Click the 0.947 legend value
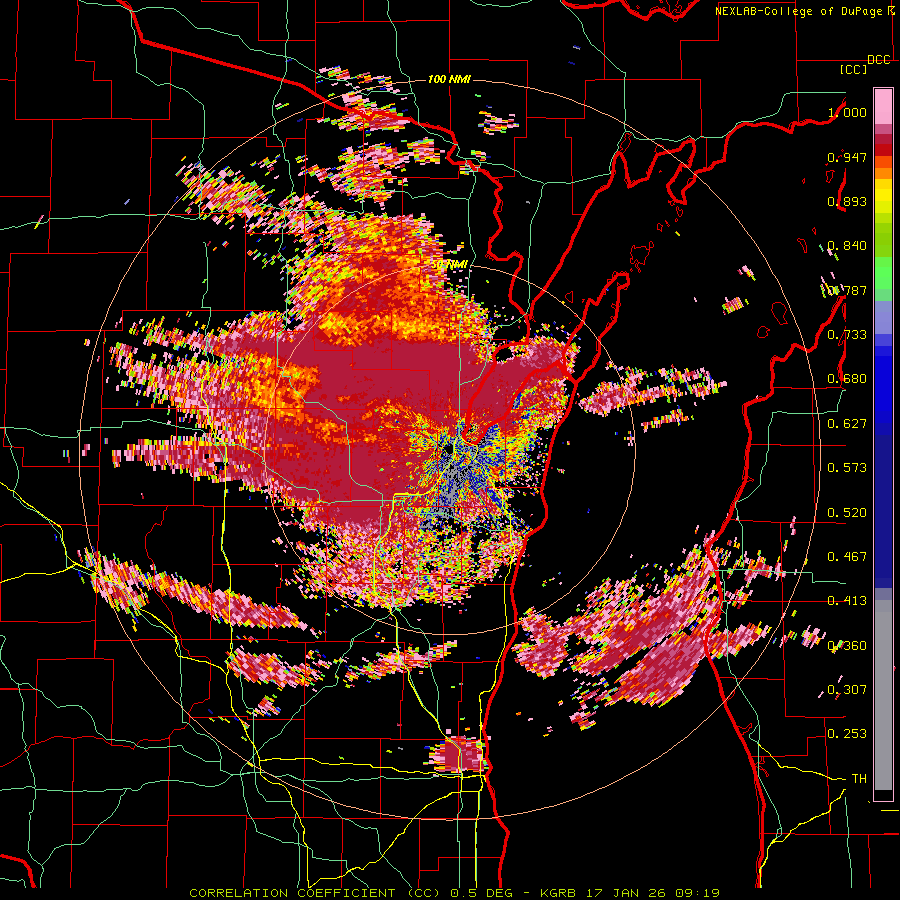This screenshot has width=900, height=900. point(847,157)
